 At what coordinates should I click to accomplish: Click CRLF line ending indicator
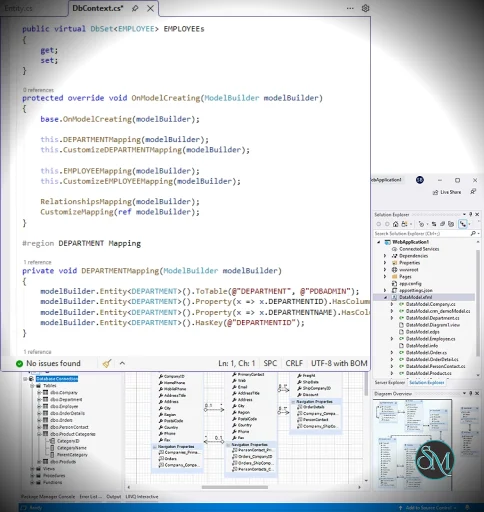(x=294, y=363)
